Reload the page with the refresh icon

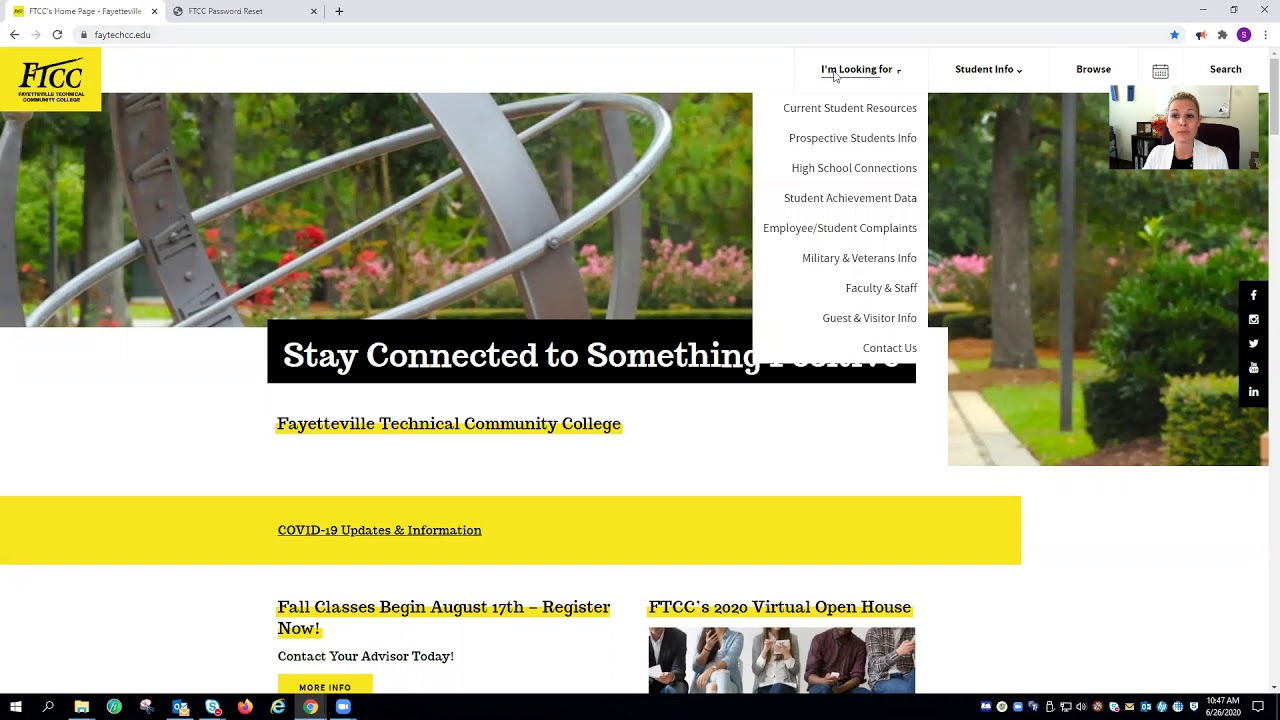(x=57, y=35)
